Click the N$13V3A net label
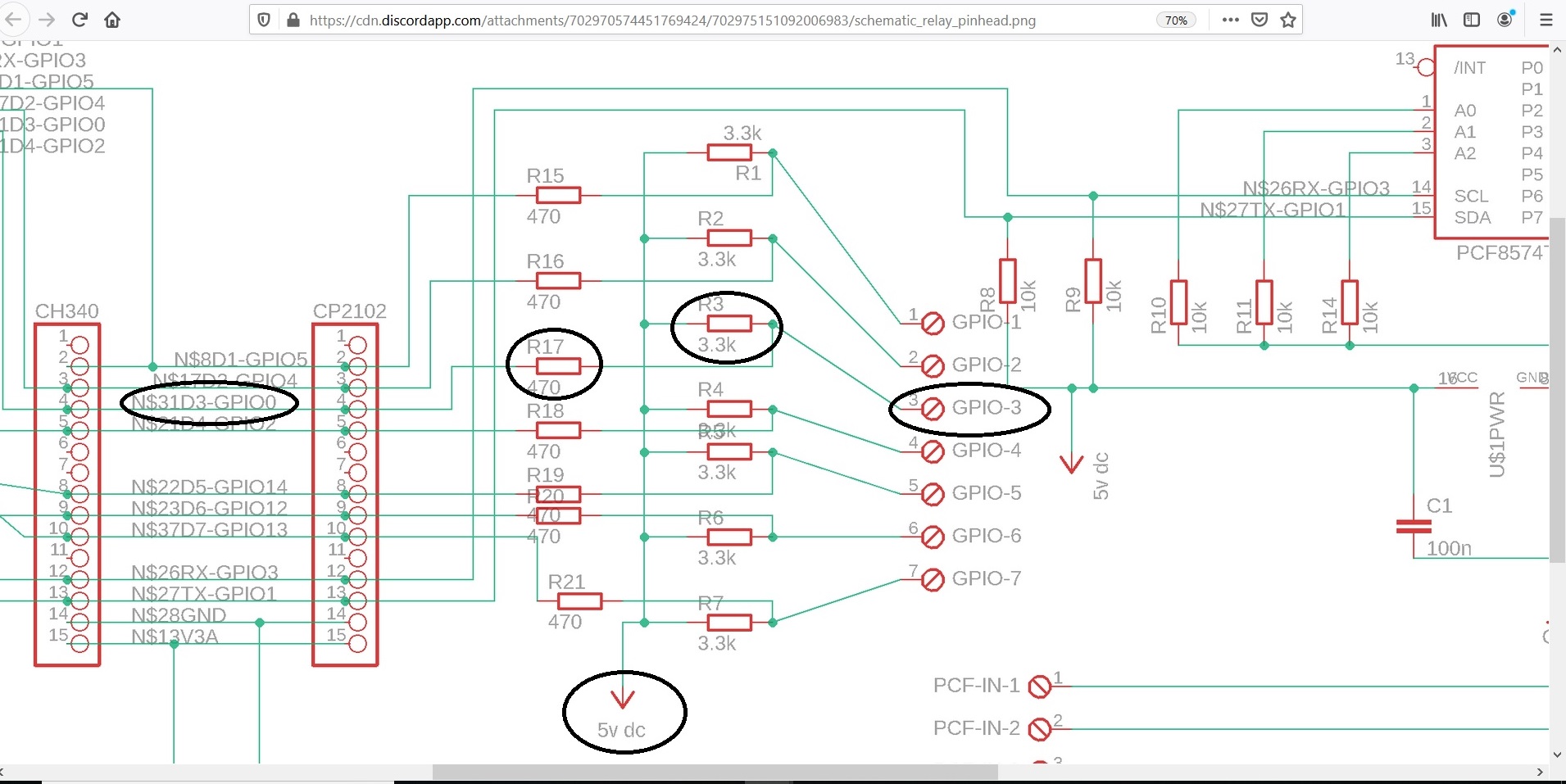 click(175, 637)
